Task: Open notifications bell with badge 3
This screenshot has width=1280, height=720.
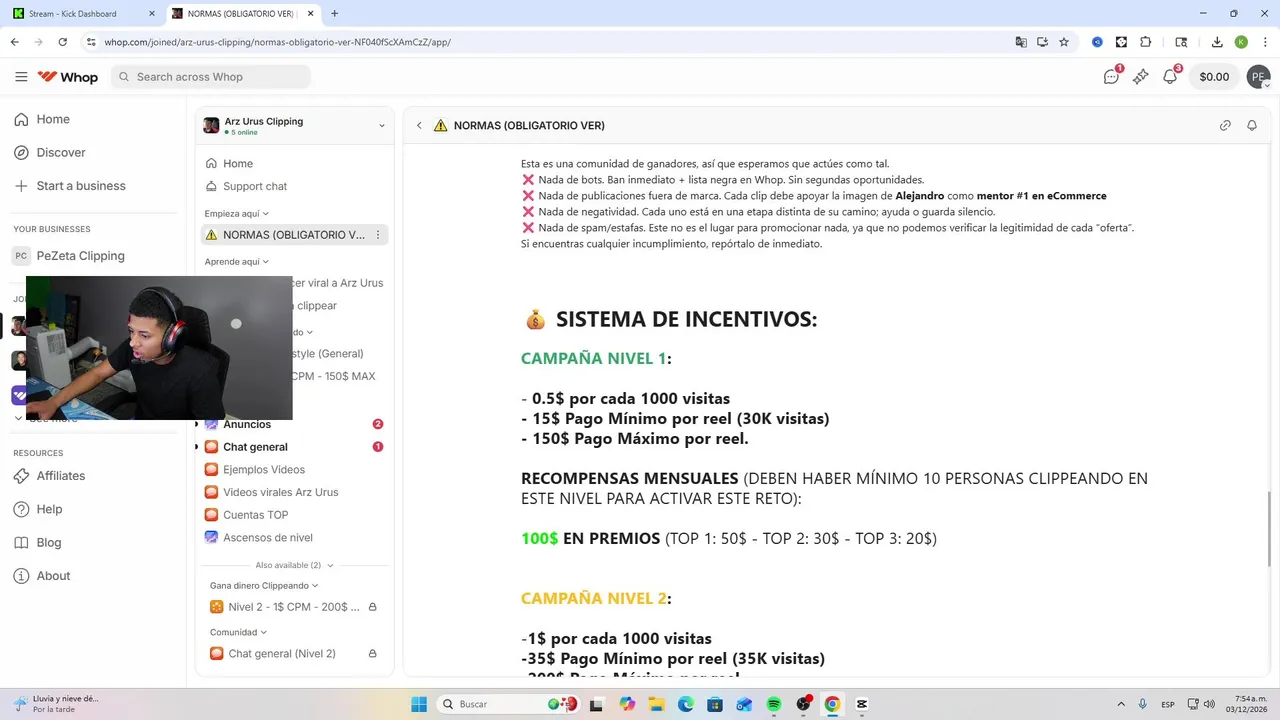Action: 1170,77
